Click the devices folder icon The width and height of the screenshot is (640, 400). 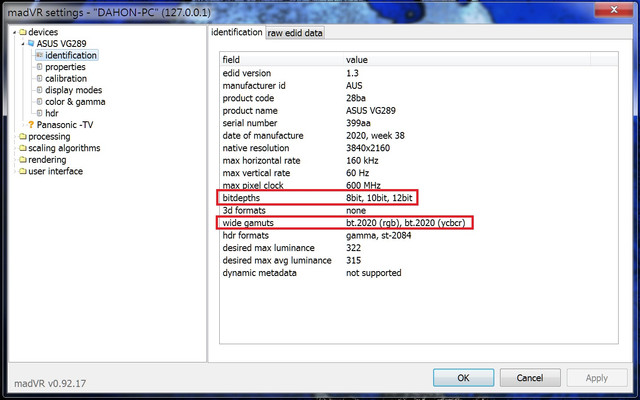[23, 32]
